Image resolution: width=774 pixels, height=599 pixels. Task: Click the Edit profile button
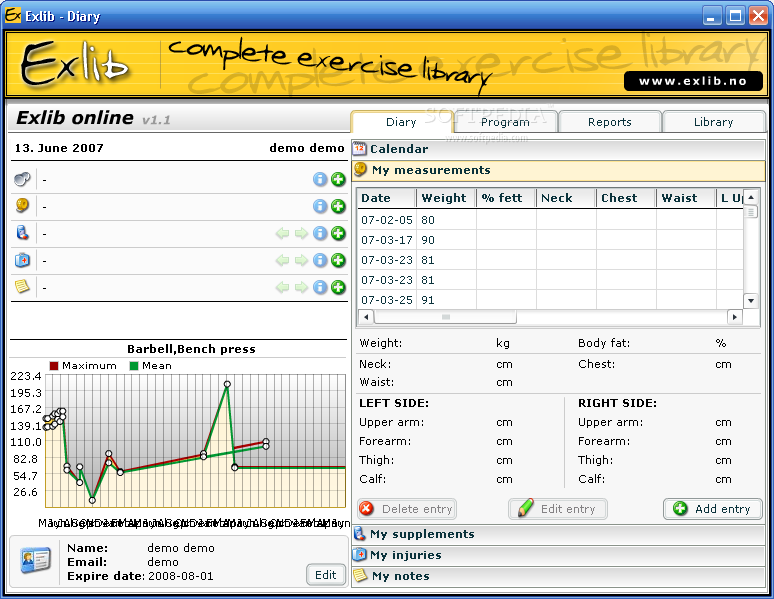pos(326,575)
